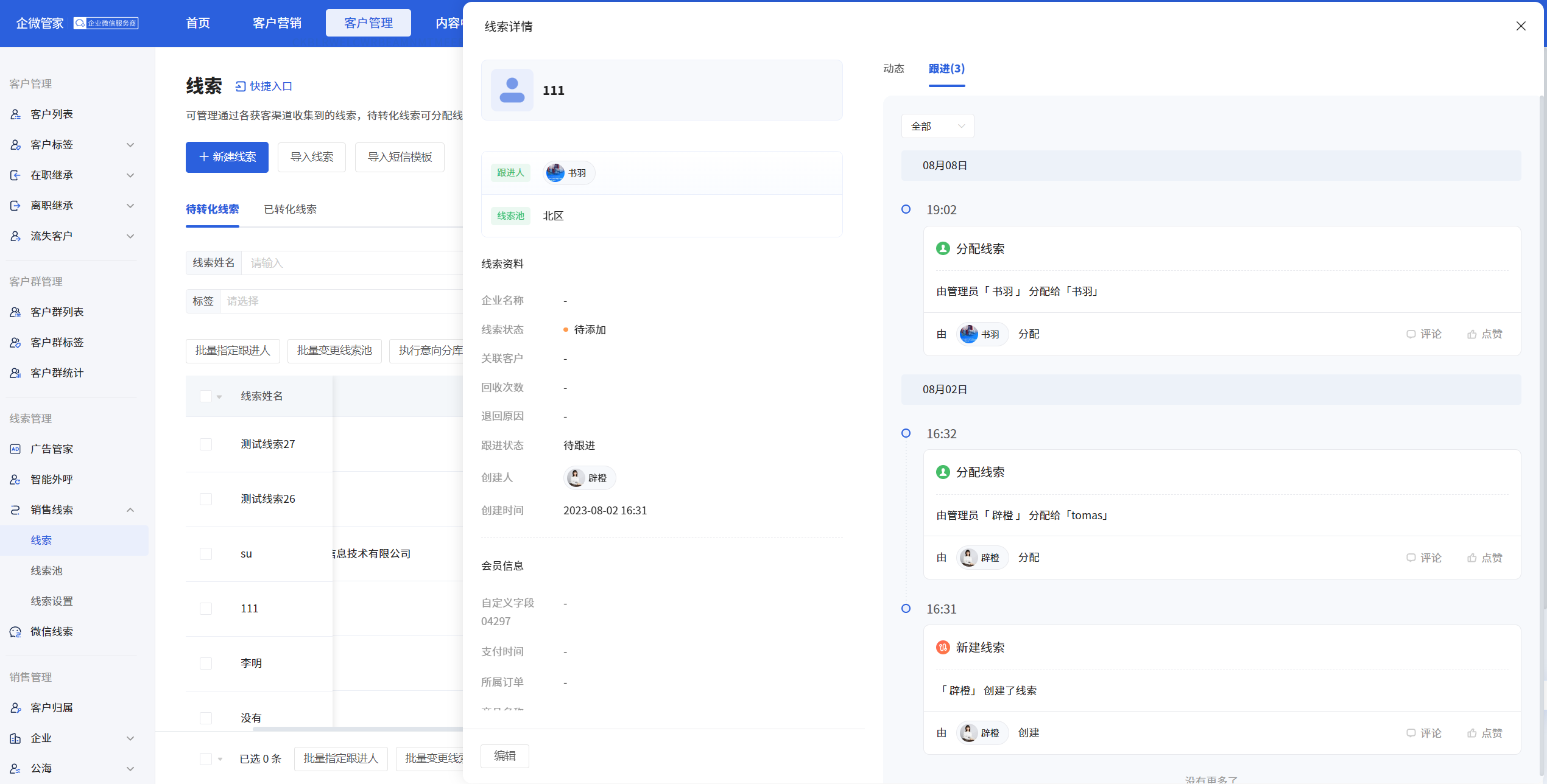Click the 线索姓名 search input

[x=352, y=263]
